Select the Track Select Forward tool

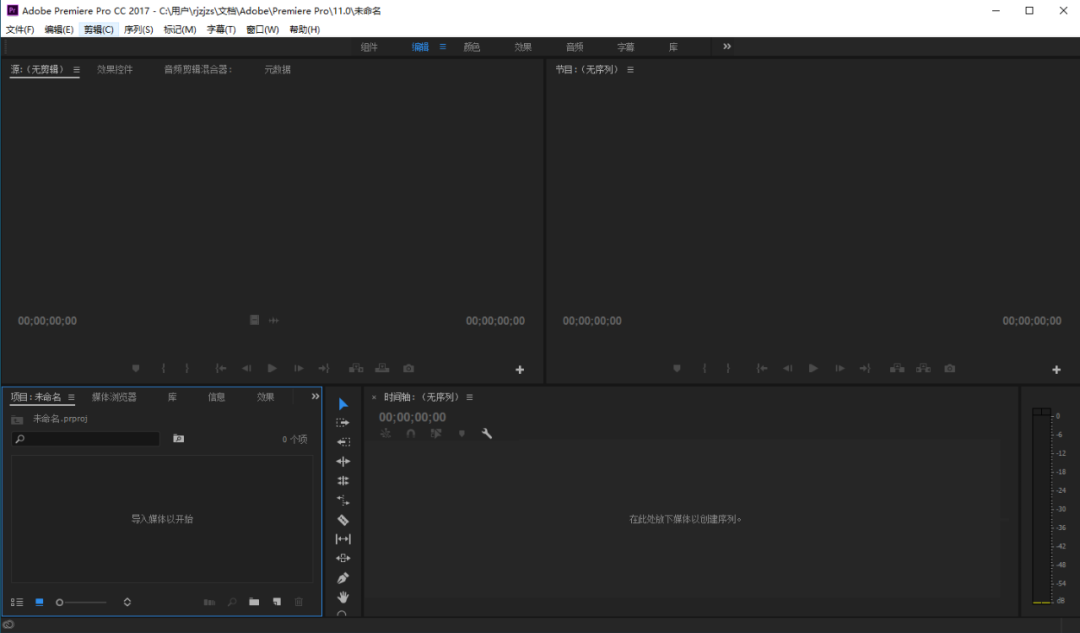point(343,423)
